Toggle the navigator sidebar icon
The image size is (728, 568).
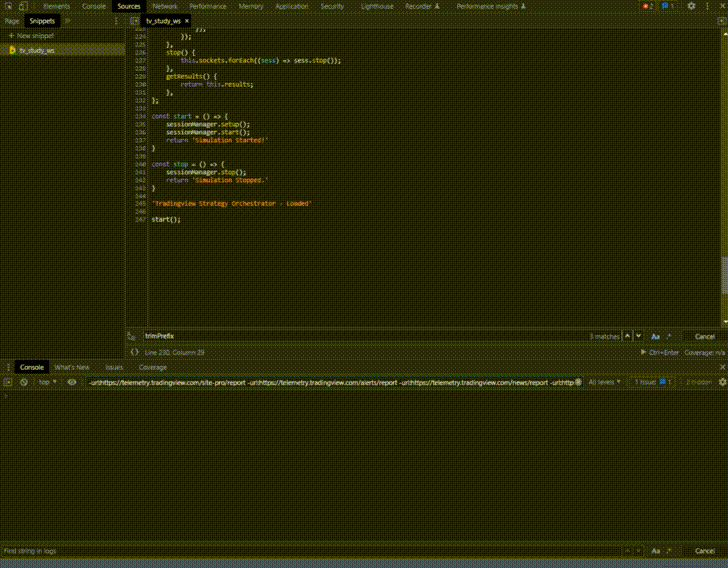point(134,21)
